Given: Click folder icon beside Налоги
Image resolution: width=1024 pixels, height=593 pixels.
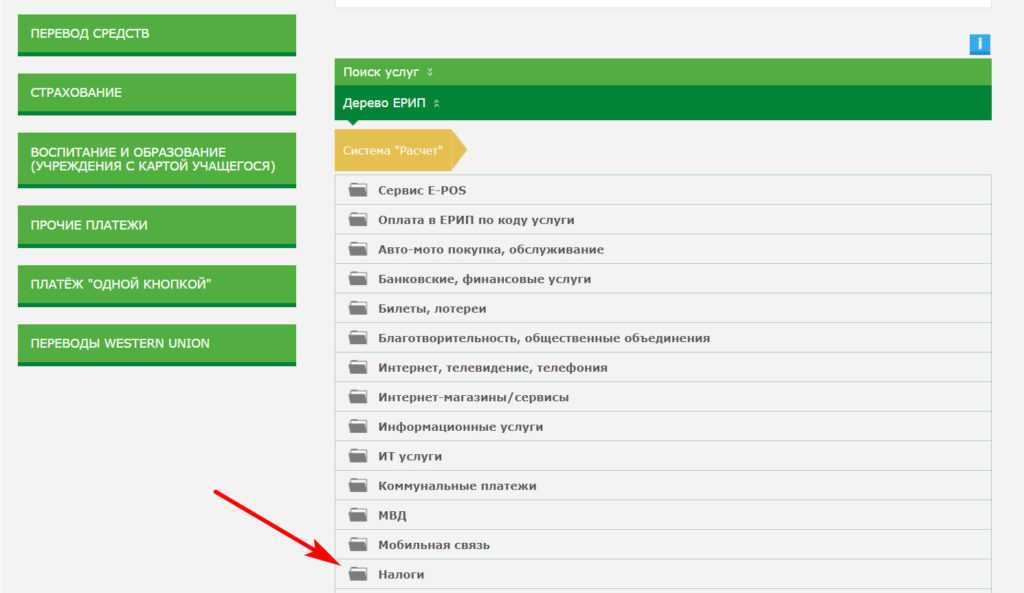Looking at the screenshot, I should 358,575.
